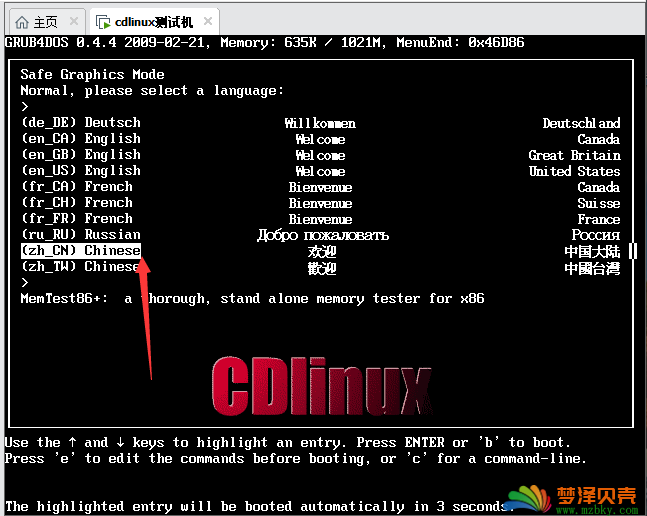Close the 主页 tab
The image size is (647, 516).
74,21
